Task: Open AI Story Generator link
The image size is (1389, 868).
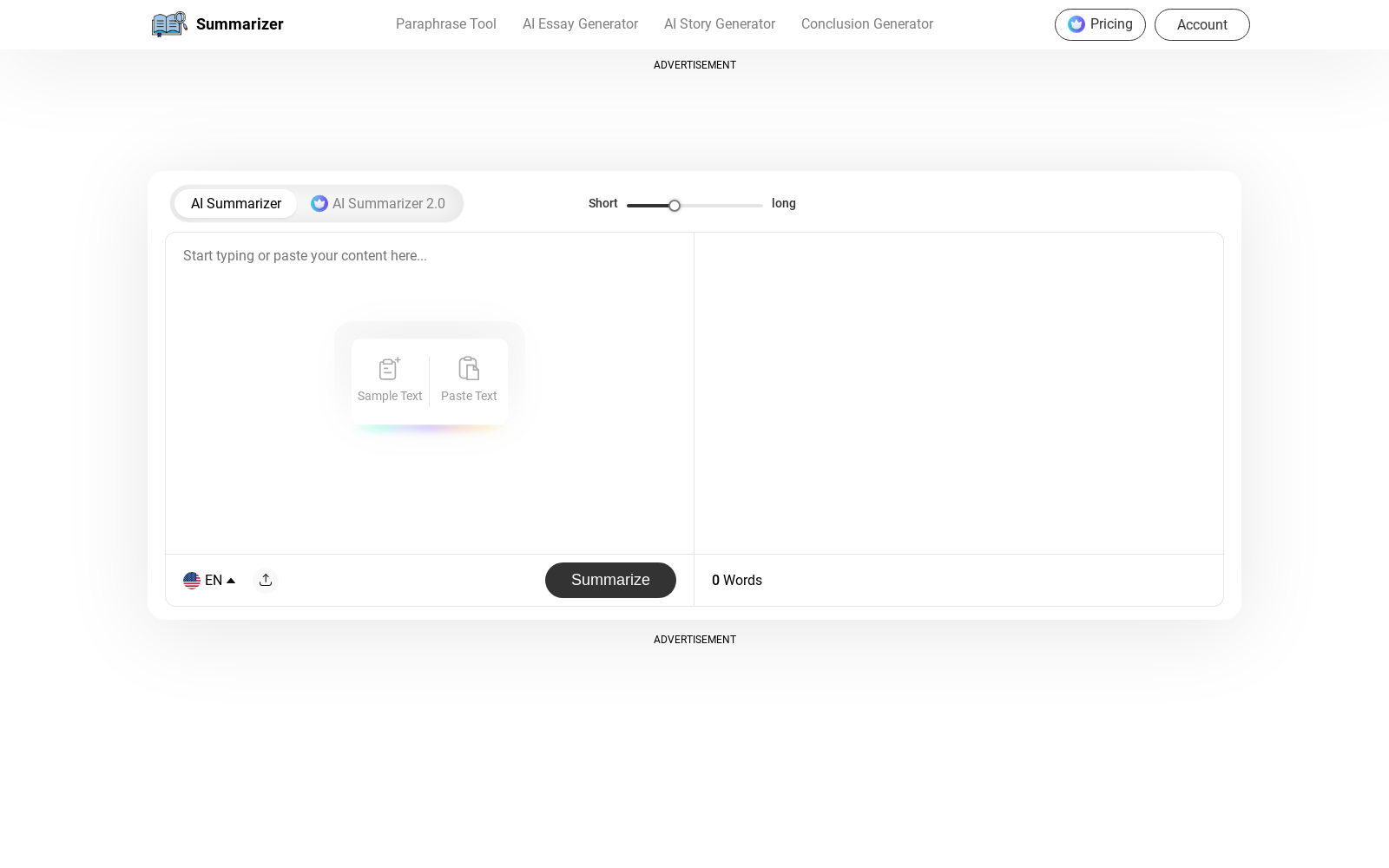Action: 720,24
